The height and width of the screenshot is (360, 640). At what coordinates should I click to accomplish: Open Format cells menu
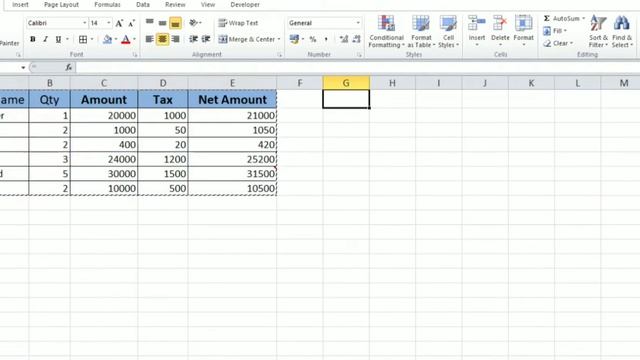(x=524, y=32)
